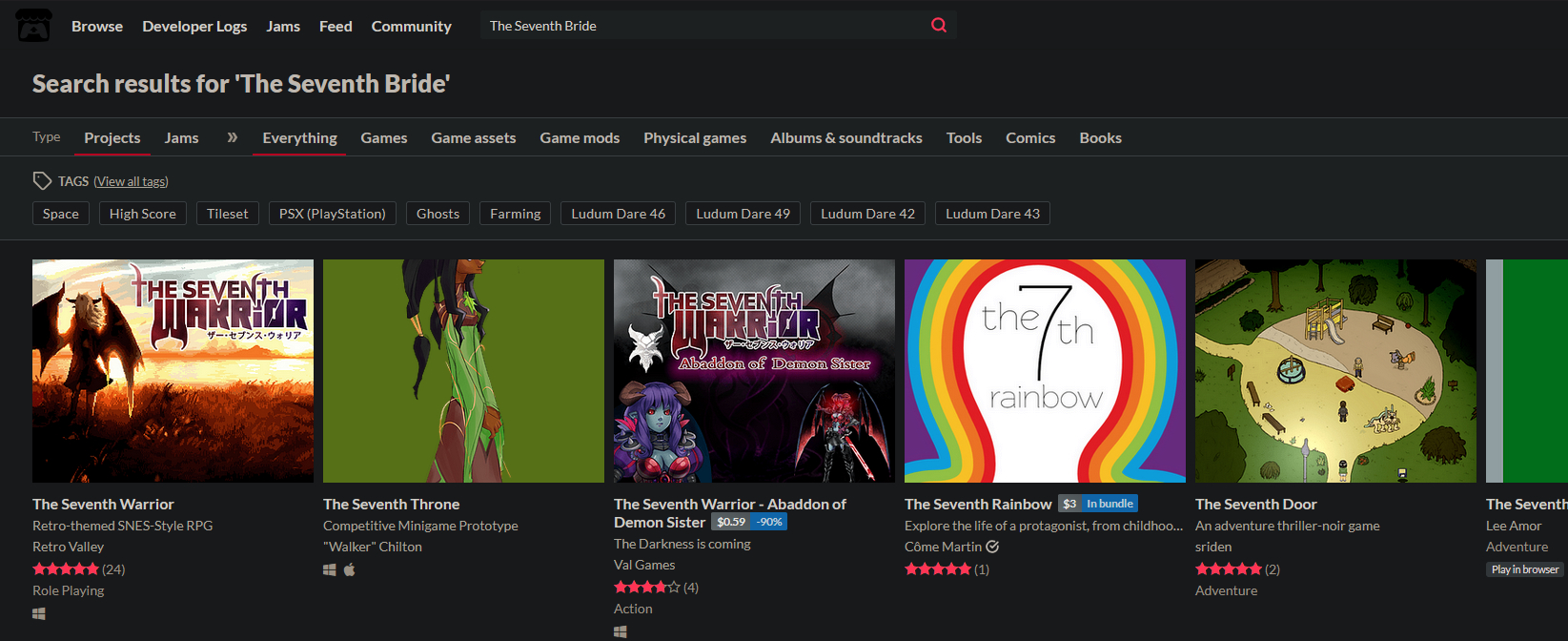The width and height of the screenshot is (1568, 641).
Task: Click the five-star rating under The Seventh Rainbow
Action: pos(938,569)
